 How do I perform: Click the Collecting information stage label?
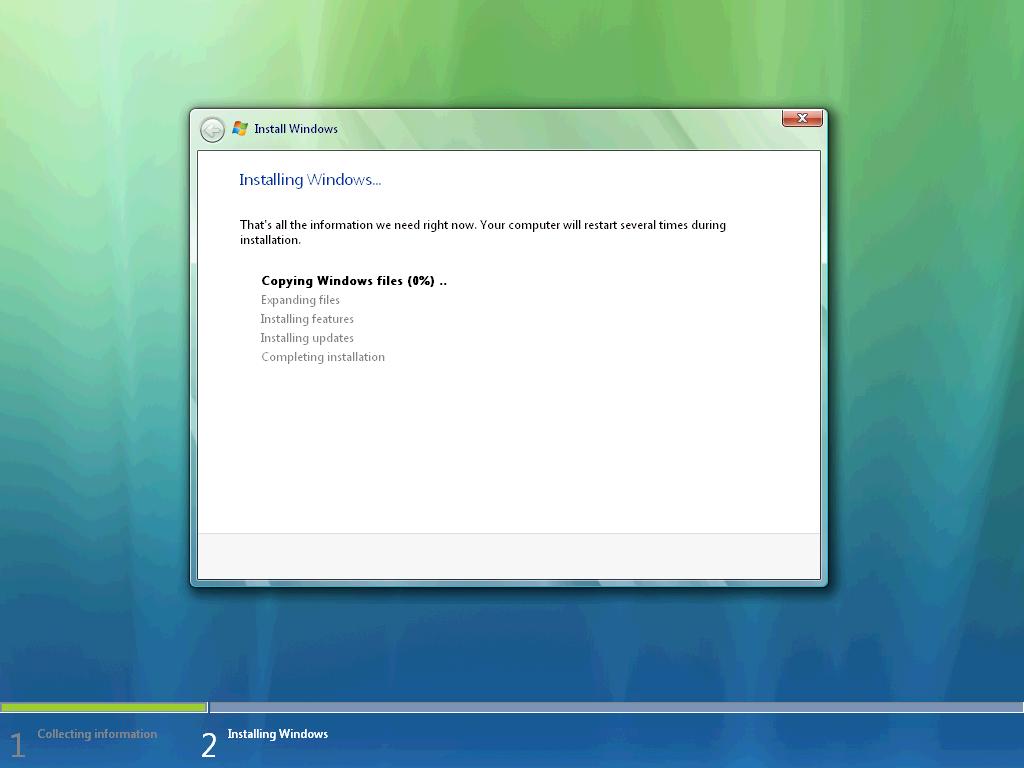point(97,734)
